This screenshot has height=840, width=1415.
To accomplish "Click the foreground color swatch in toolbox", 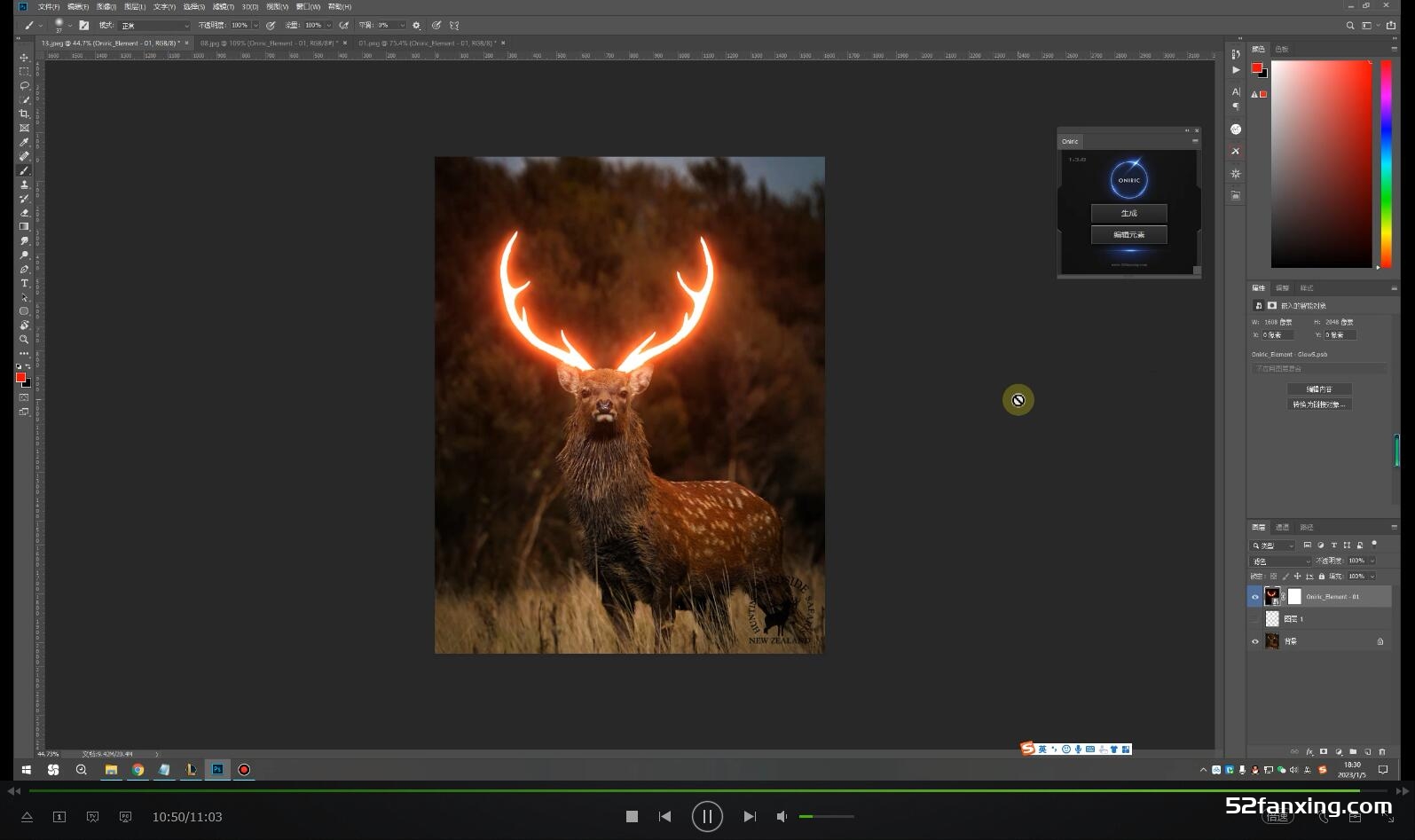I will pyautogui.click(x=20, y=377).
